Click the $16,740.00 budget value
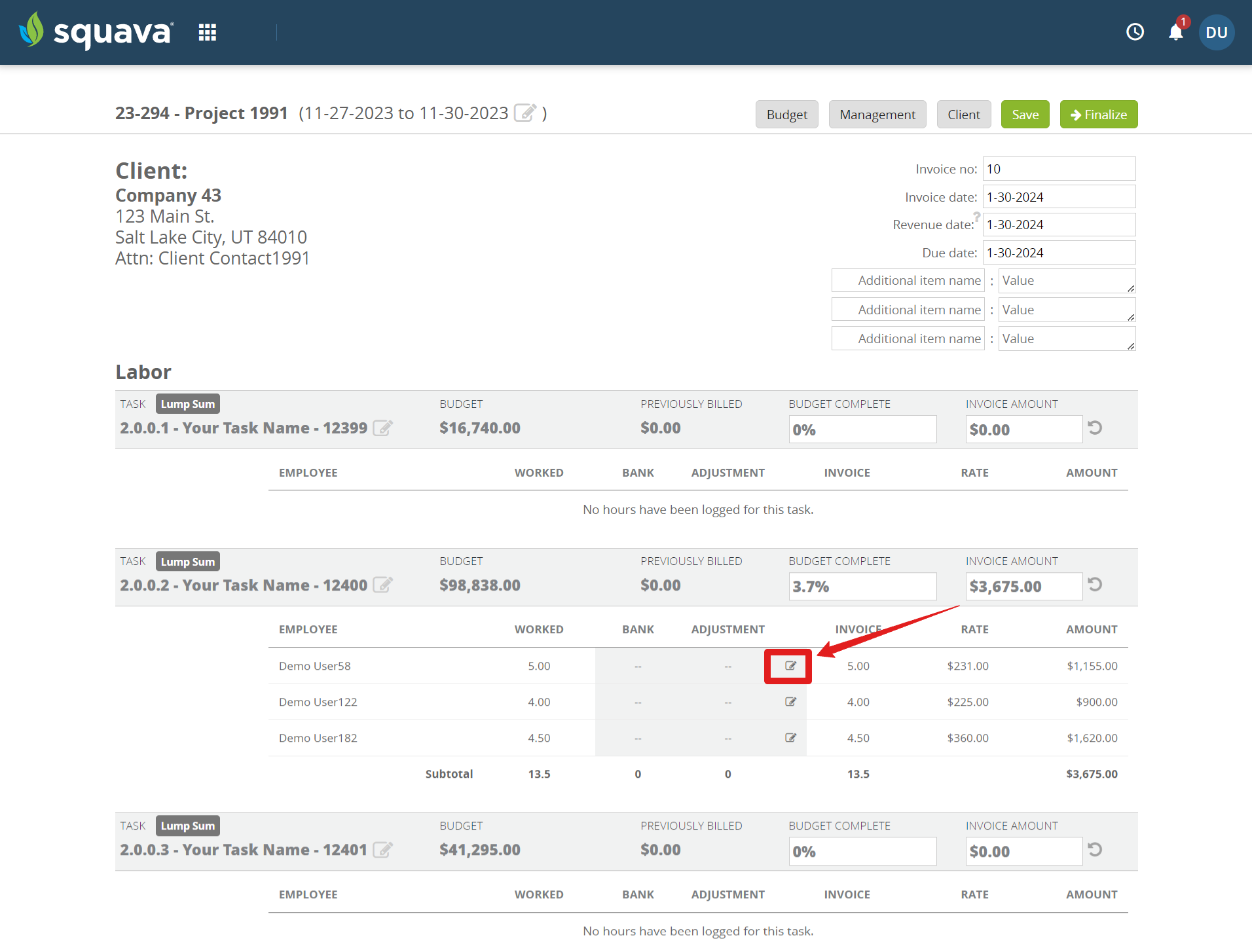 click(480, 428)
